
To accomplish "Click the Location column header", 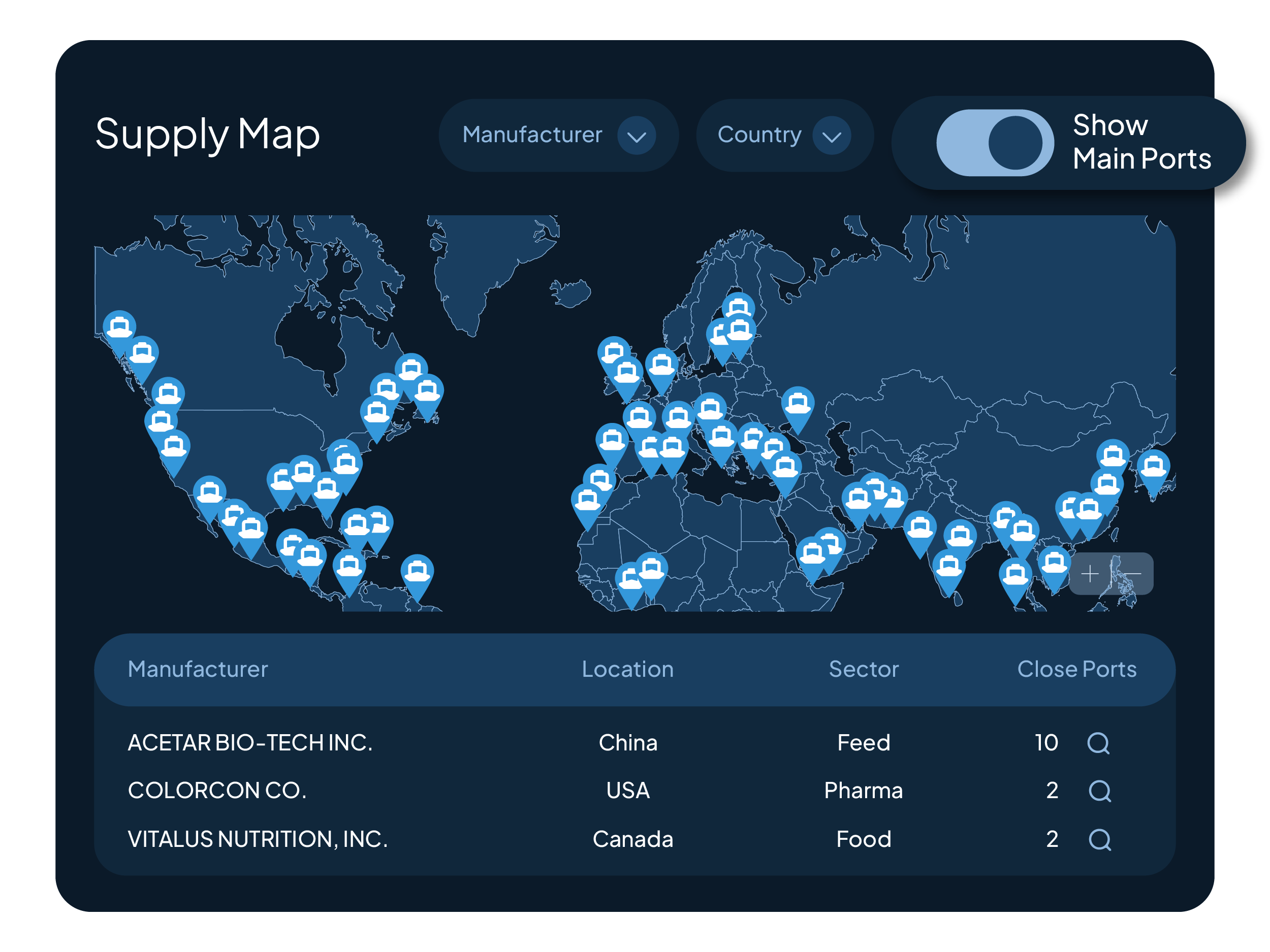I will click(627, 669).
